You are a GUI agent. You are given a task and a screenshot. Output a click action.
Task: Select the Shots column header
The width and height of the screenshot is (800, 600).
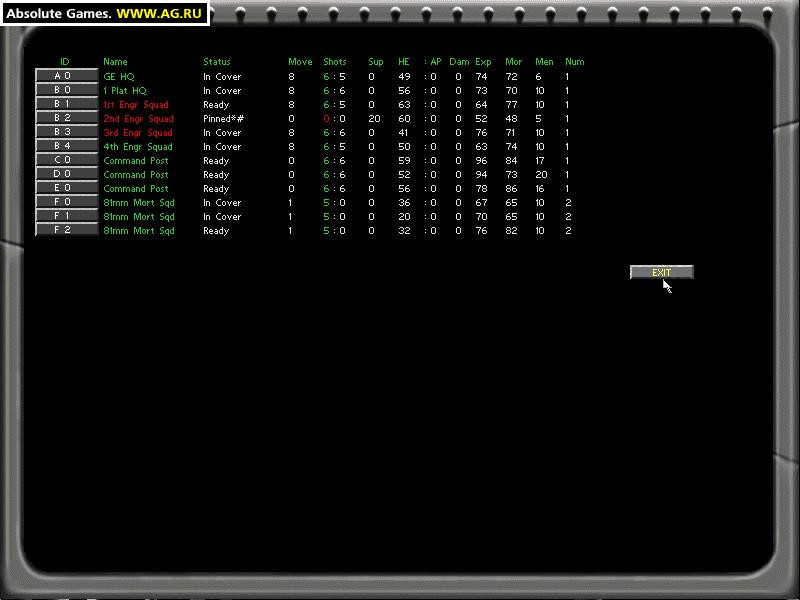[335, 62]
